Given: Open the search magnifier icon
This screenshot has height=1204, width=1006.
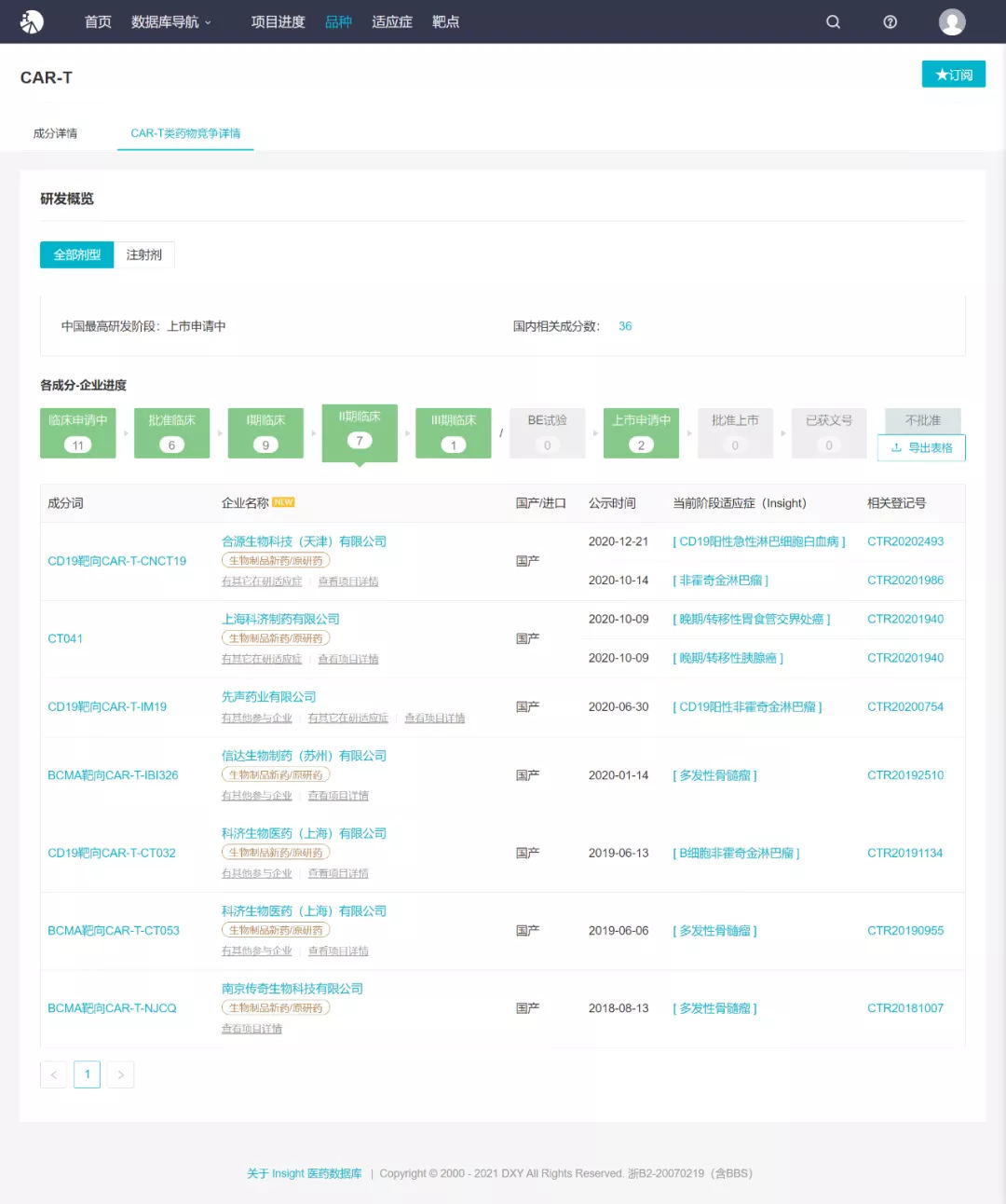Looking at the screenshot, I should tap(833, 21).
